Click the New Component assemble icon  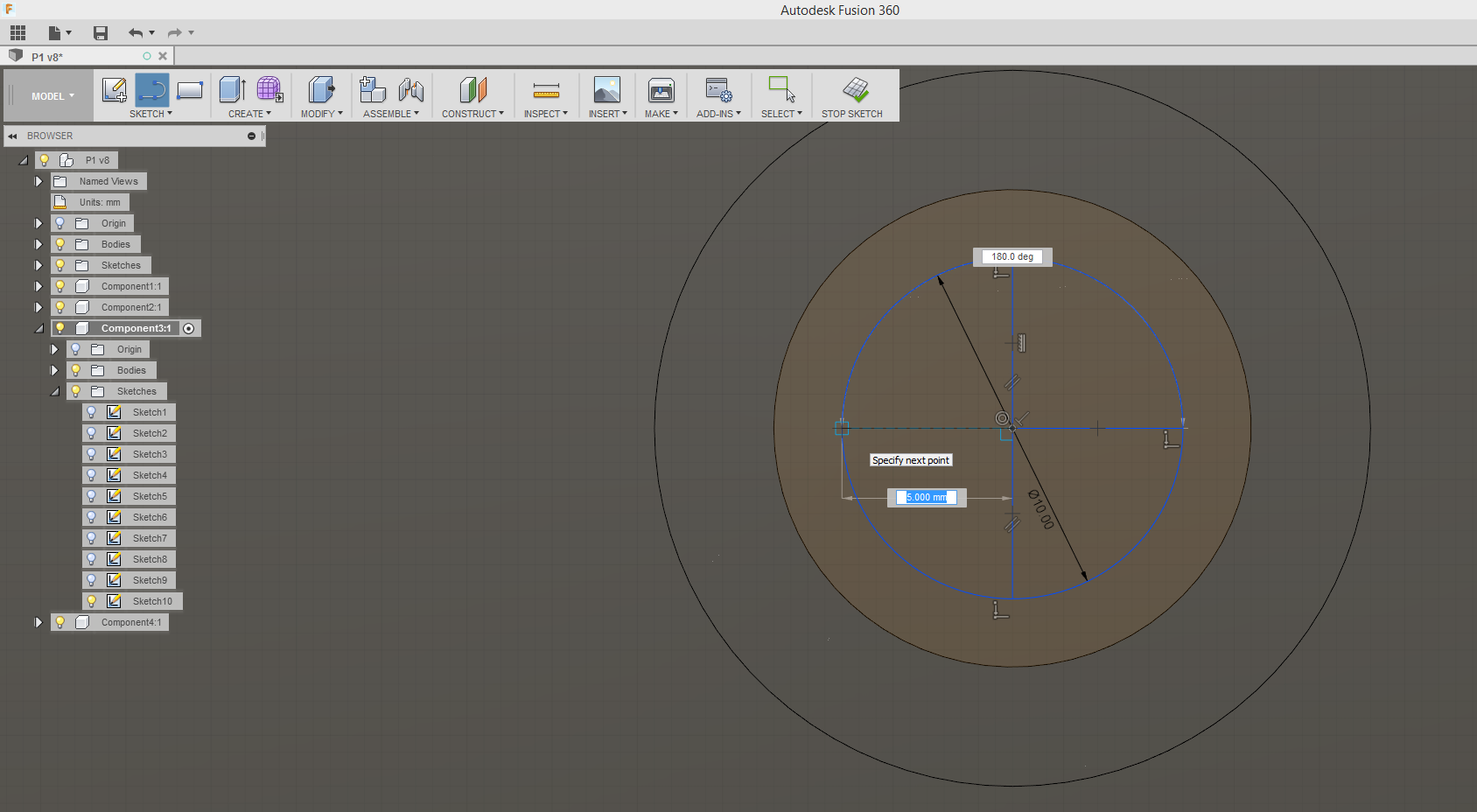373,89
